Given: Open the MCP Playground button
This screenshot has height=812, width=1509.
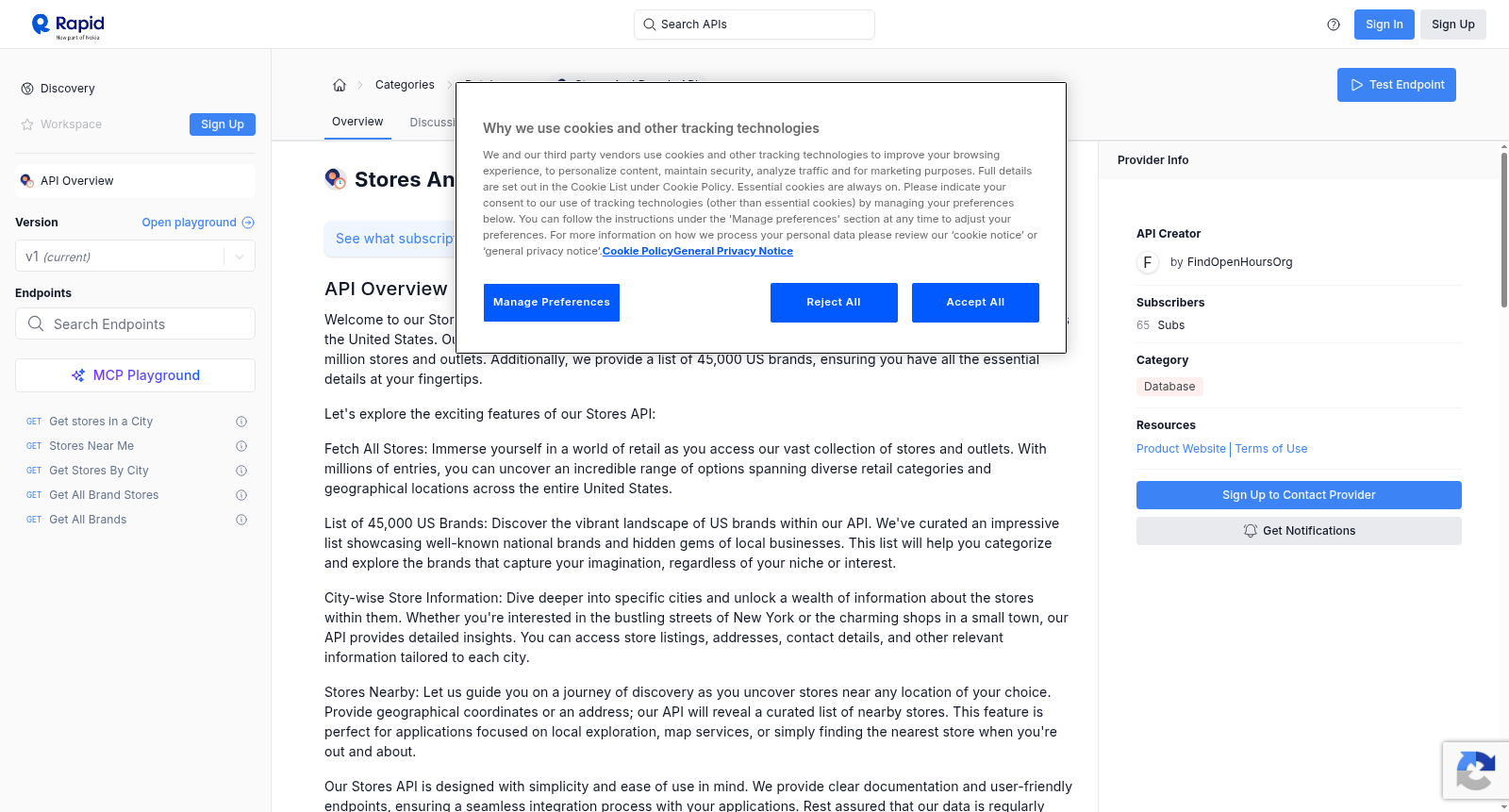Looking at the screenshot, I should tap(135, 375).
